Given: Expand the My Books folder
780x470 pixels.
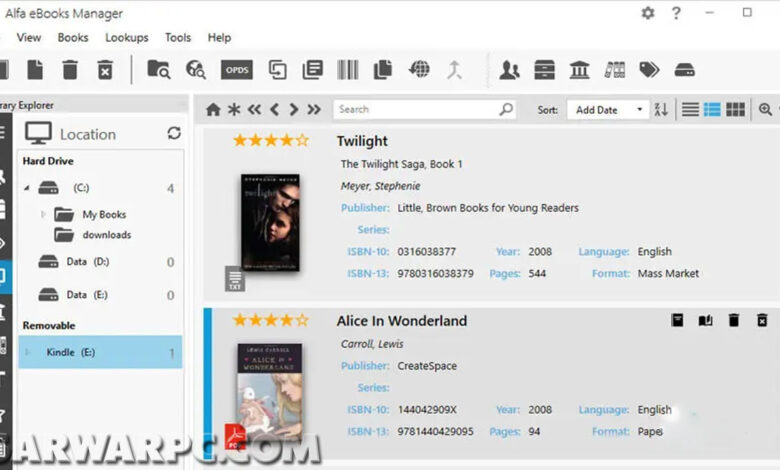Looking at the screenshot, I should coord(43,214).
